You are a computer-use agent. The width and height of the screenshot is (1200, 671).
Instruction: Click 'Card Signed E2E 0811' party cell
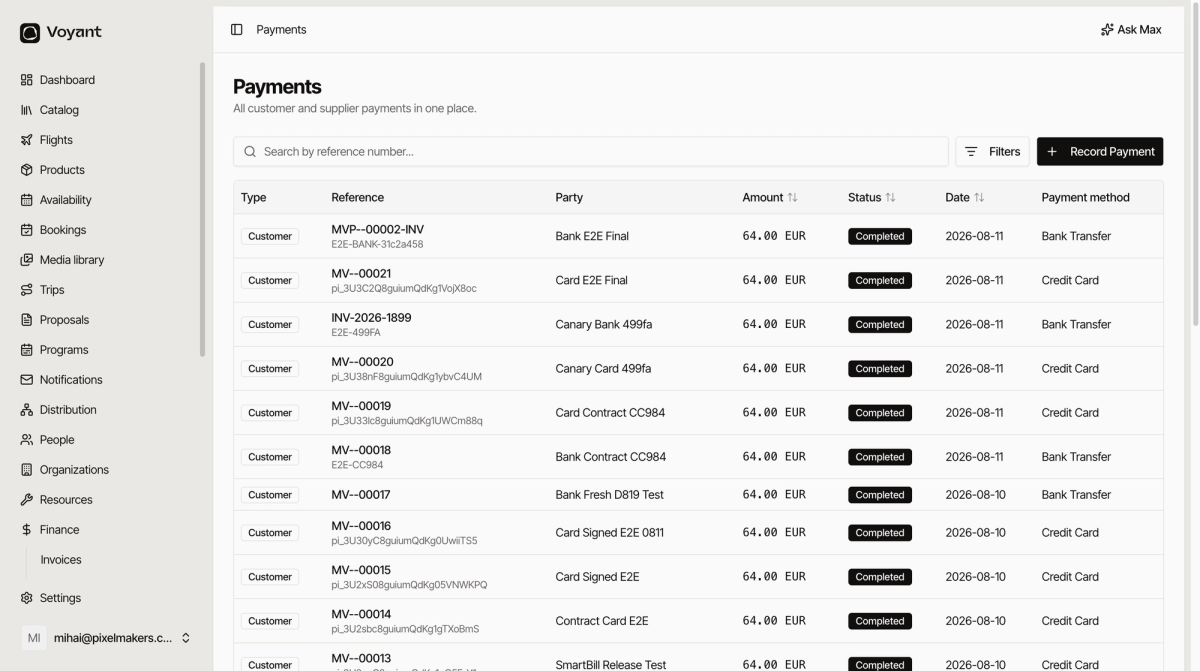click(609, 533)
